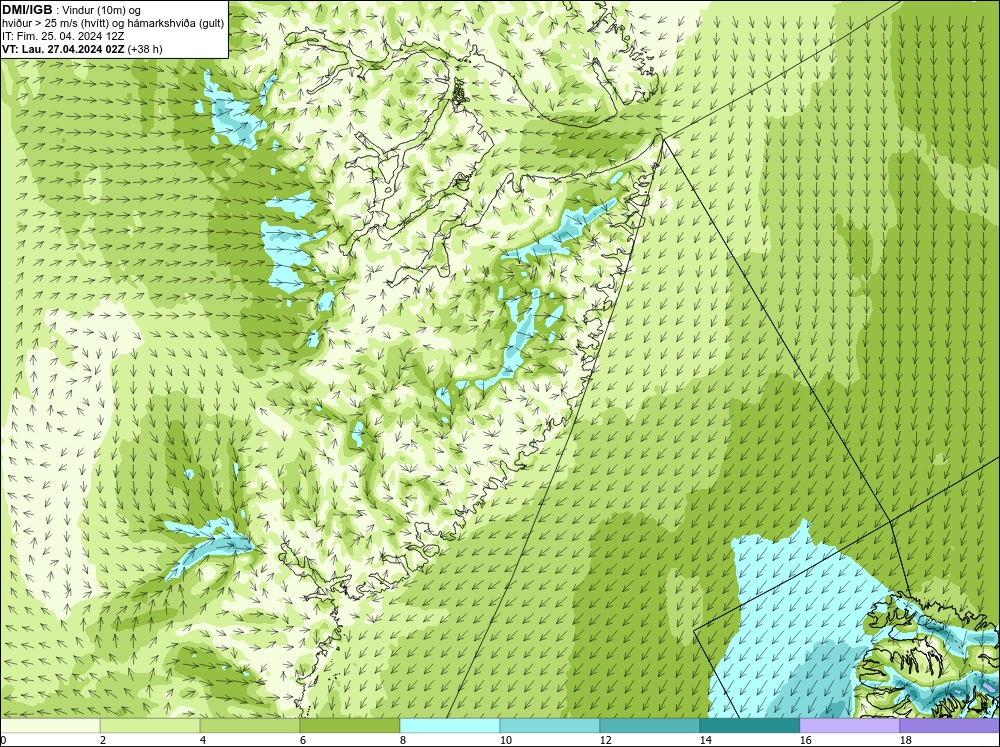The image size is (1000, 747).
Task: Click the darker purple above-18 m/s legend swatch
Action: pos(950,726)
